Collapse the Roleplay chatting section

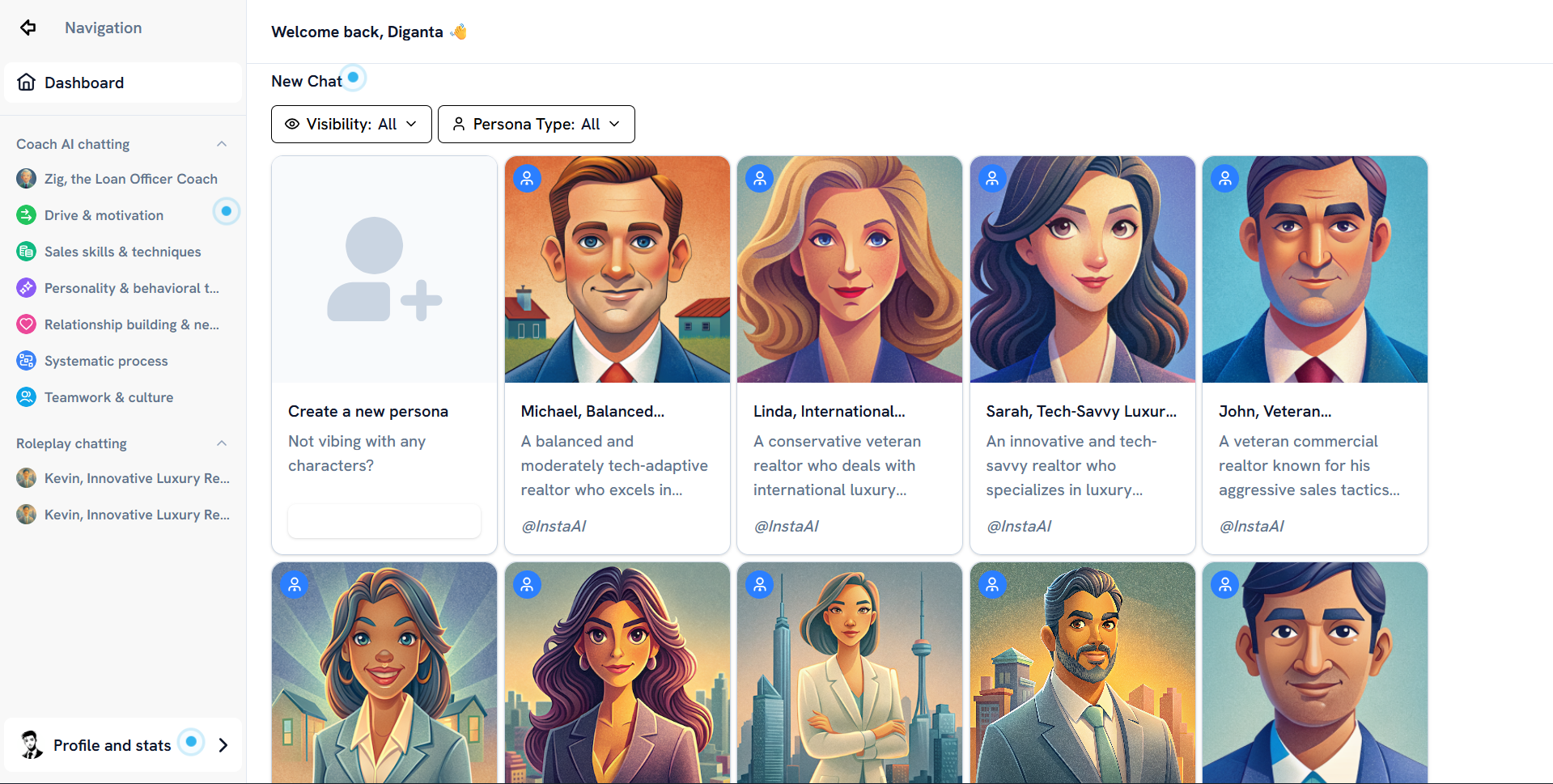click(222, 443)
